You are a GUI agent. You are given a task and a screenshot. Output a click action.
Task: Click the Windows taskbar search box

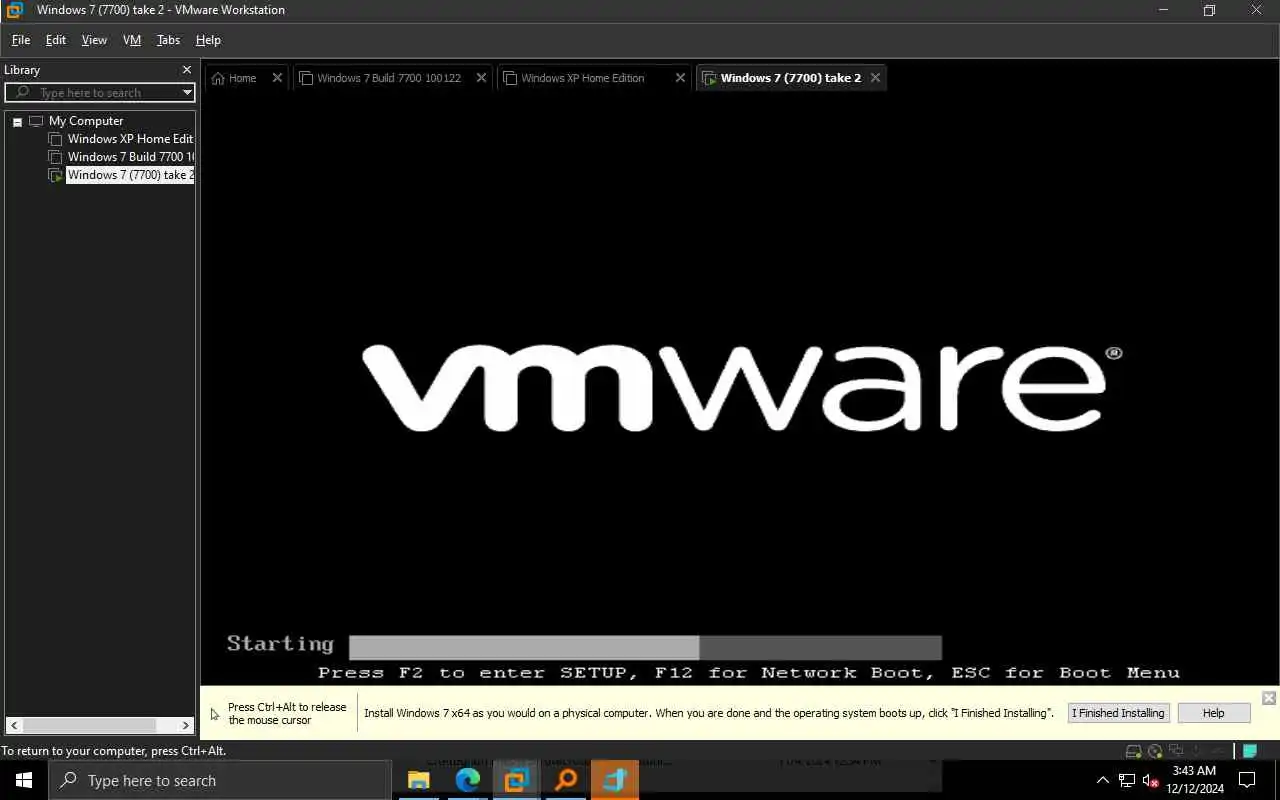[x=220, y=780]
